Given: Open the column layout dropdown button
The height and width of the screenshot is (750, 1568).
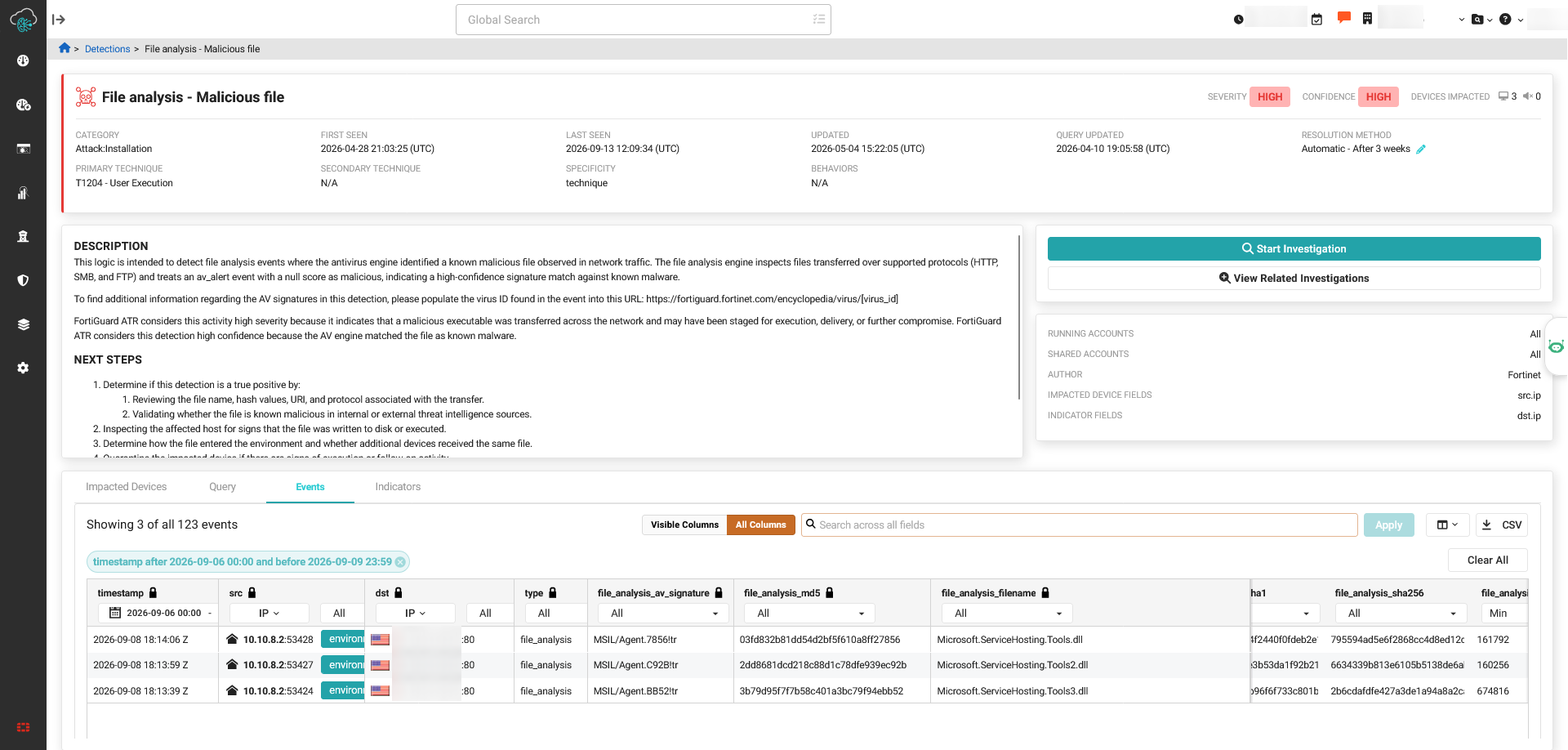Looking at the screenshot, I should 1447,525.
